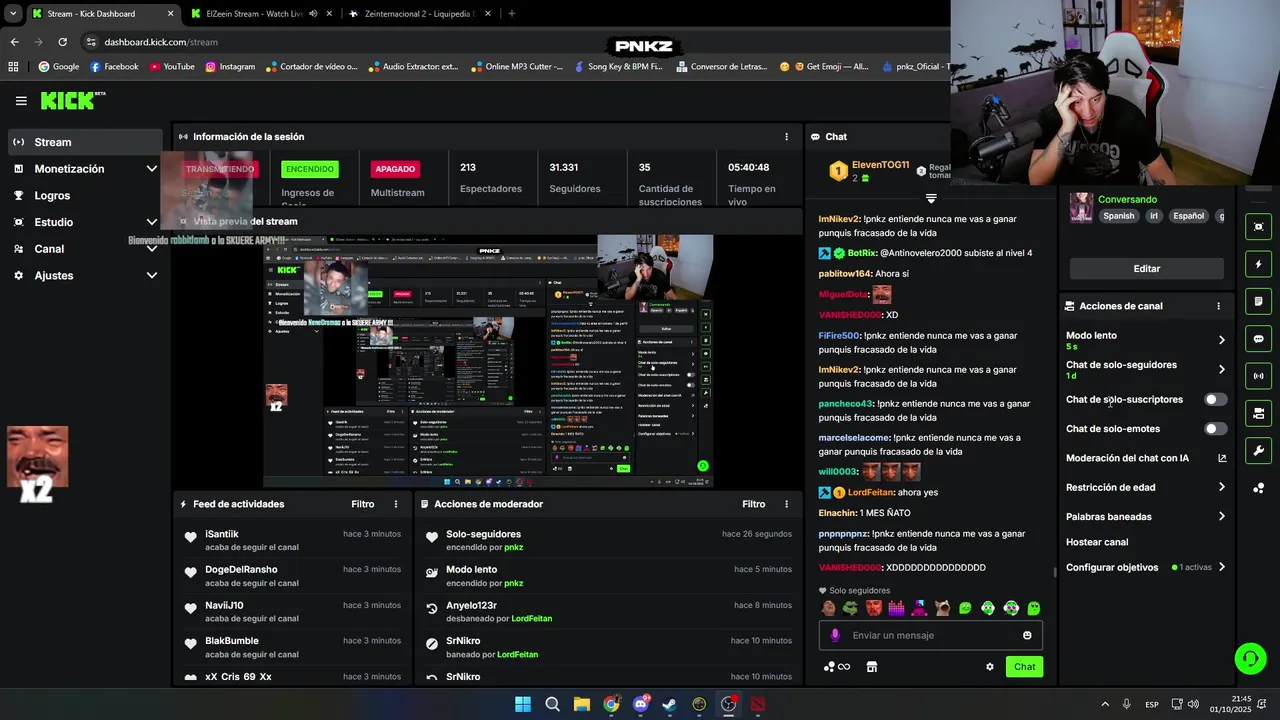This screenshot has width=1280, height=720.
Task: Open the emoji picker in message box
Action: click(x=1027, y=635)
